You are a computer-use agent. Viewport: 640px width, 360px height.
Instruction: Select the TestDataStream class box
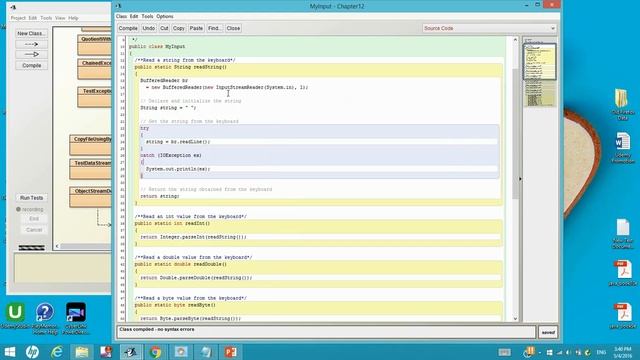(x=90, y=169)
